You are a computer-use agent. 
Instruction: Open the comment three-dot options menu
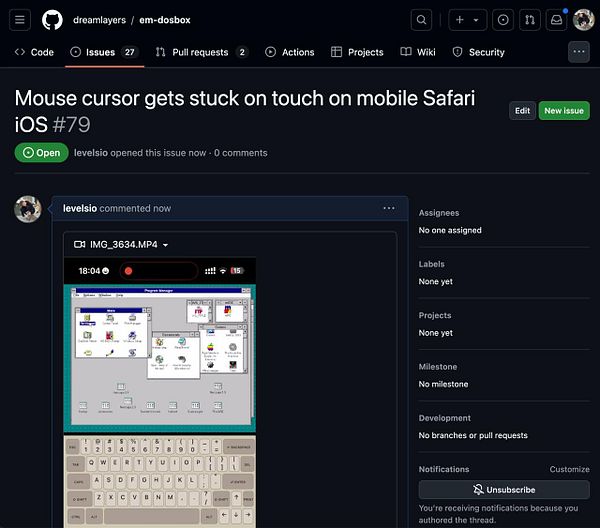(x=389, y=208)
